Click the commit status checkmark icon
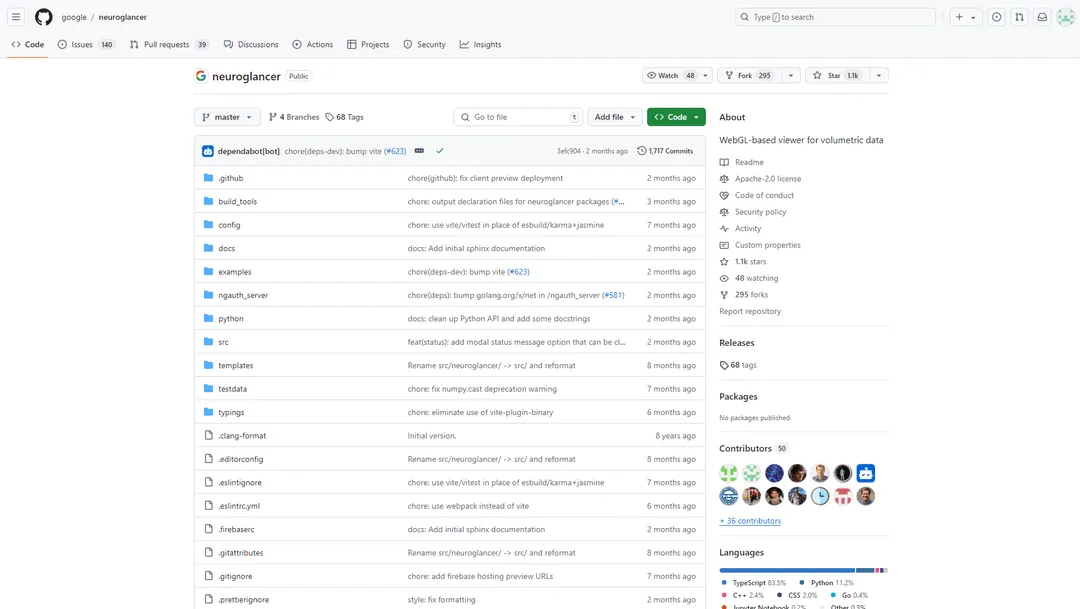This screenshot has height=609, width=1080. point(439,151)
